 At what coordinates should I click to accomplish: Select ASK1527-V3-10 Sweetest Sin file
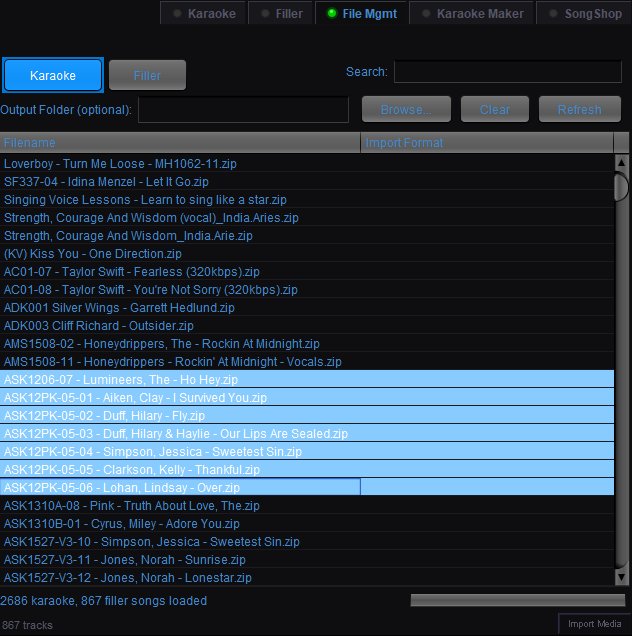click(307, 541)
